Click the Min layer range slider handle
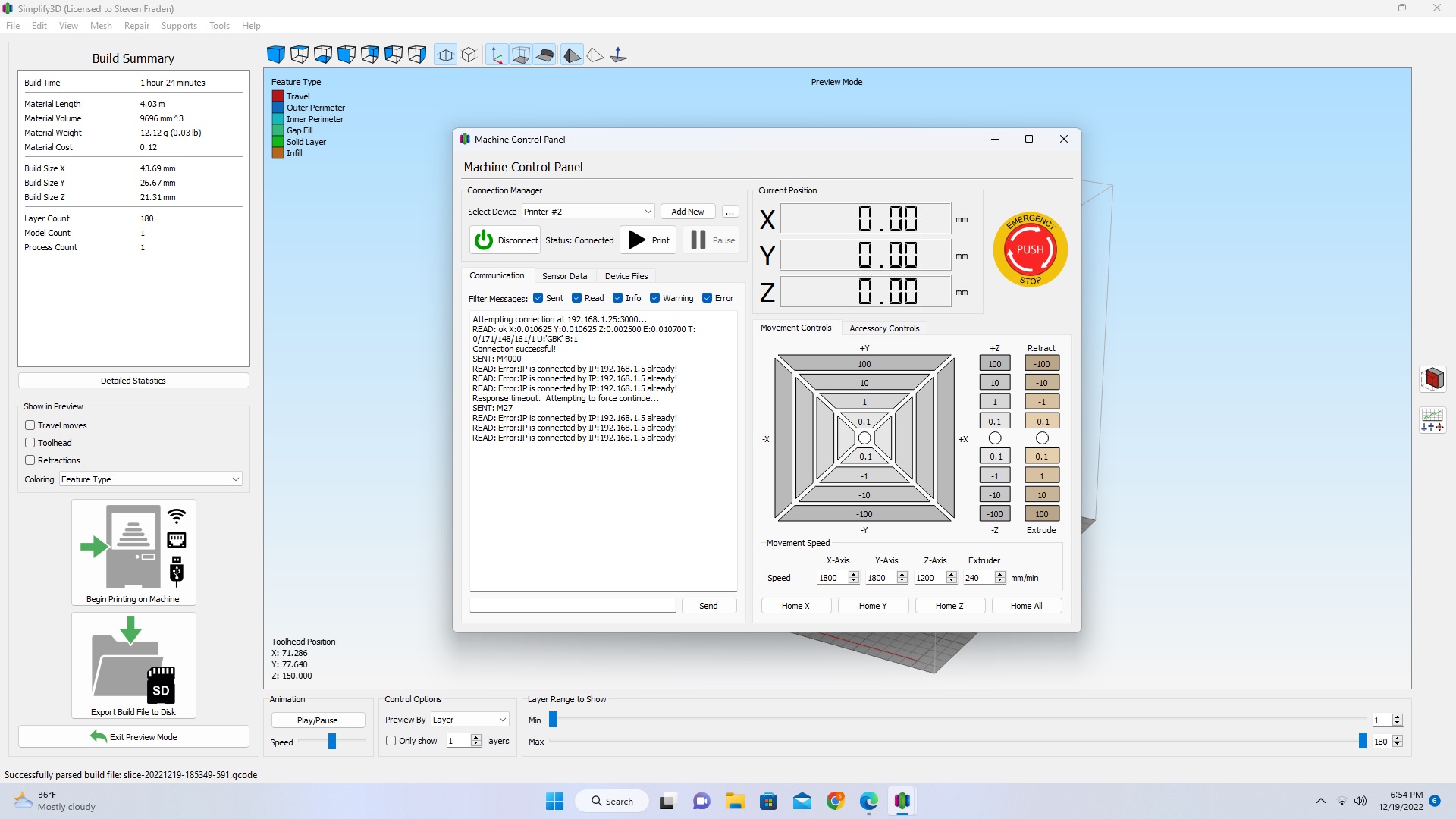The height and width of the screenshot is (819, 1456). pyautogui.click(x=553, y=720)
